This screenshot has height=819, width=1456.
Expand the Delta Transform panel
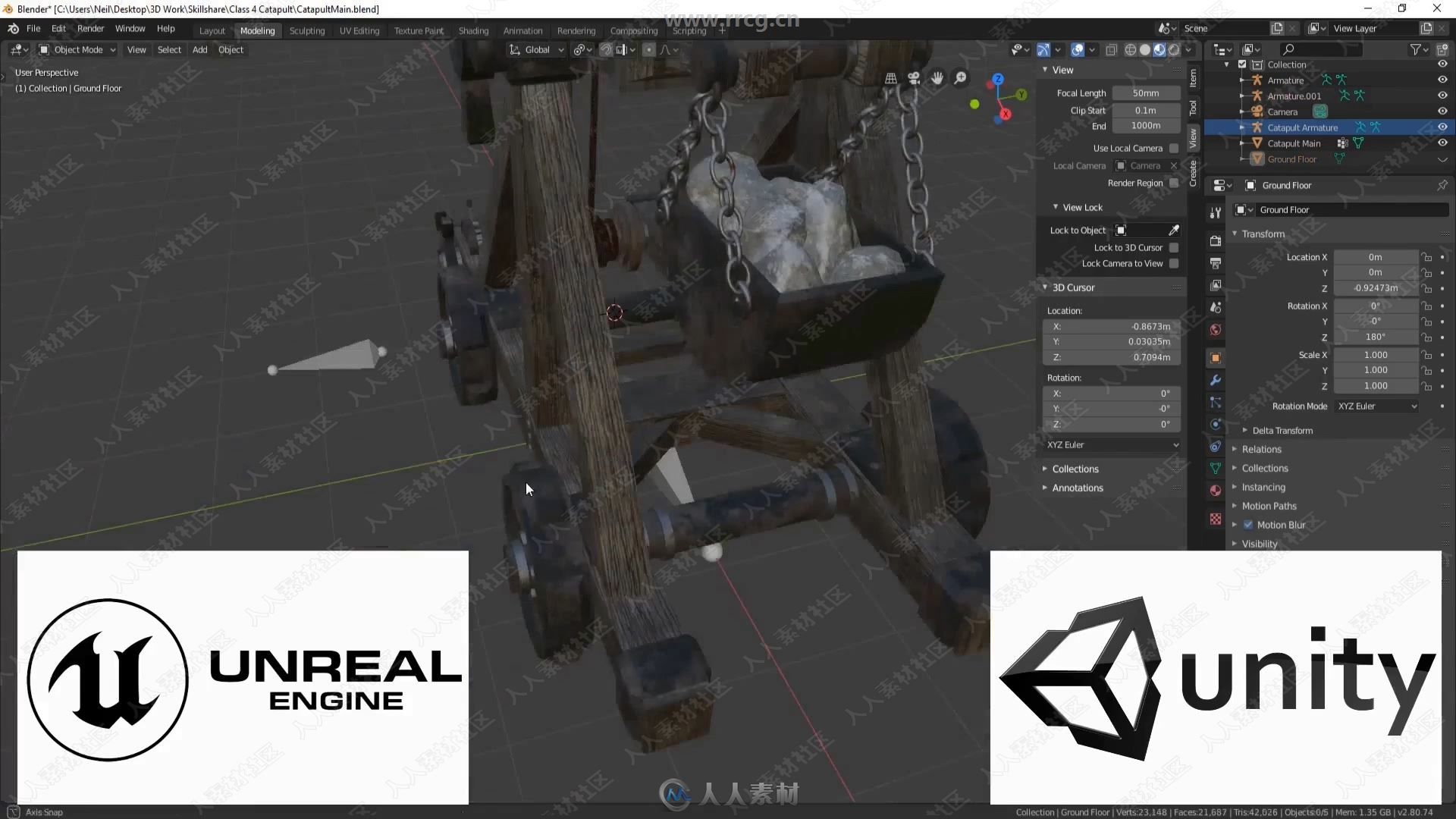(1282, 431)
